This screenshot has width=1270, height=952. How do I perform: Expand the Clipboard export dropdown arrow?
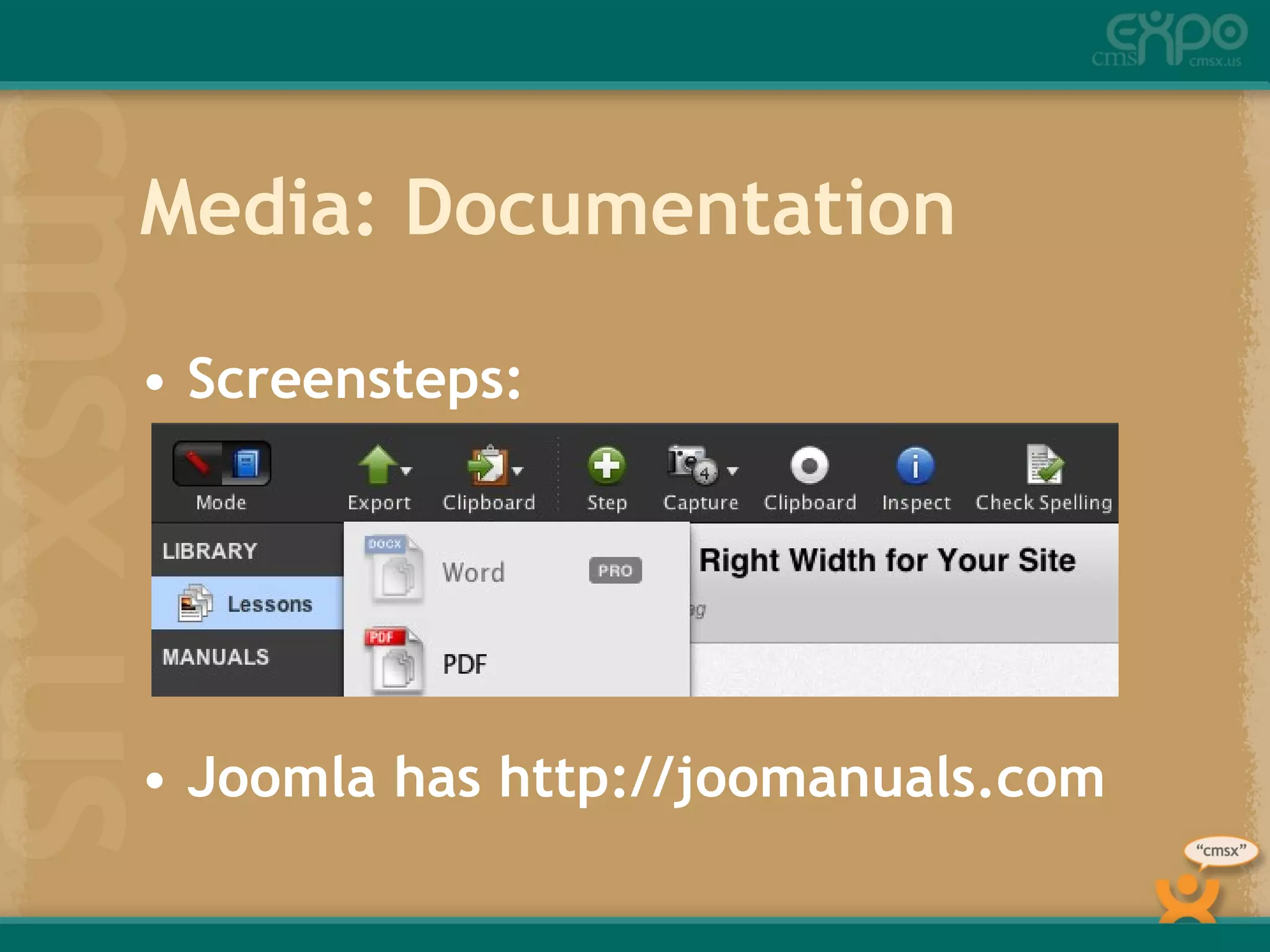pyautogui.click(x=518, y=471)
